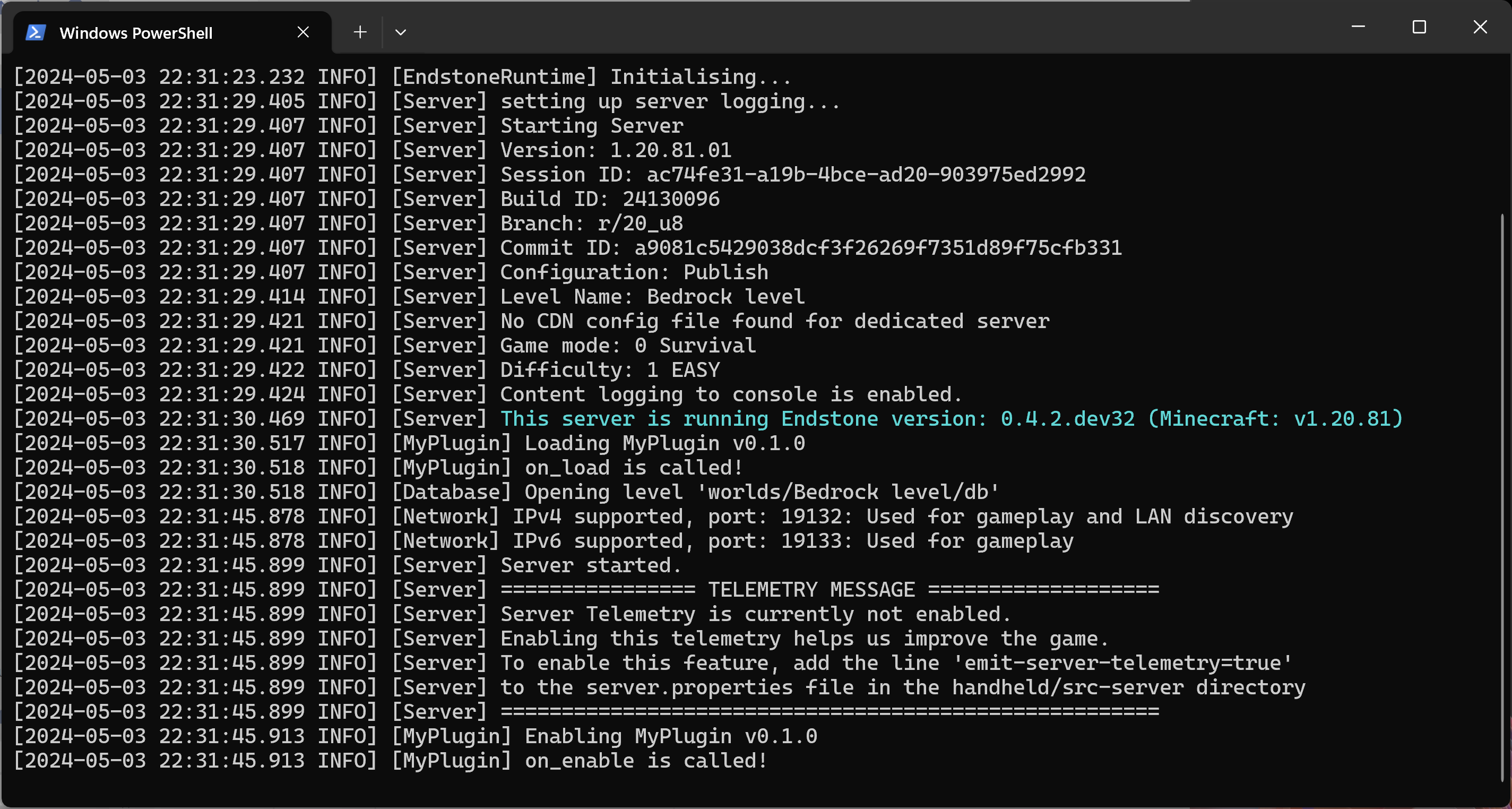The height and width of the screenshot is (809, 1512).
Task: Click the 'Level Name: Bedrock level' line
Action: 652,296
